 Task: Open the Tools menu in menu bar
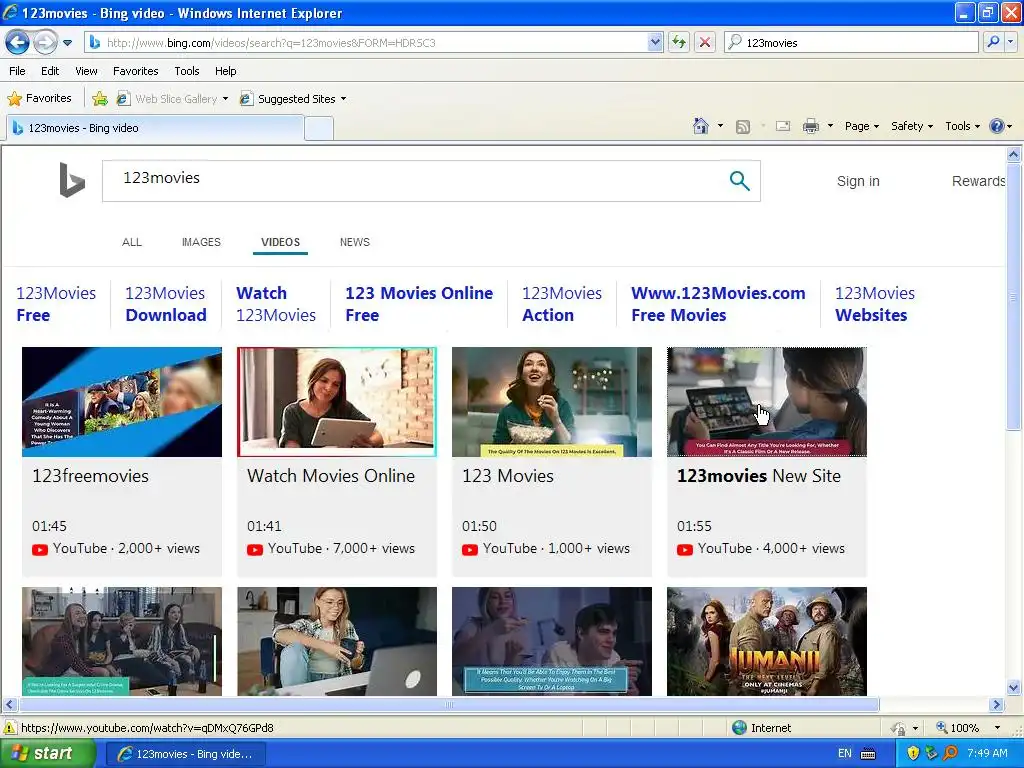[x=187, y=71]
